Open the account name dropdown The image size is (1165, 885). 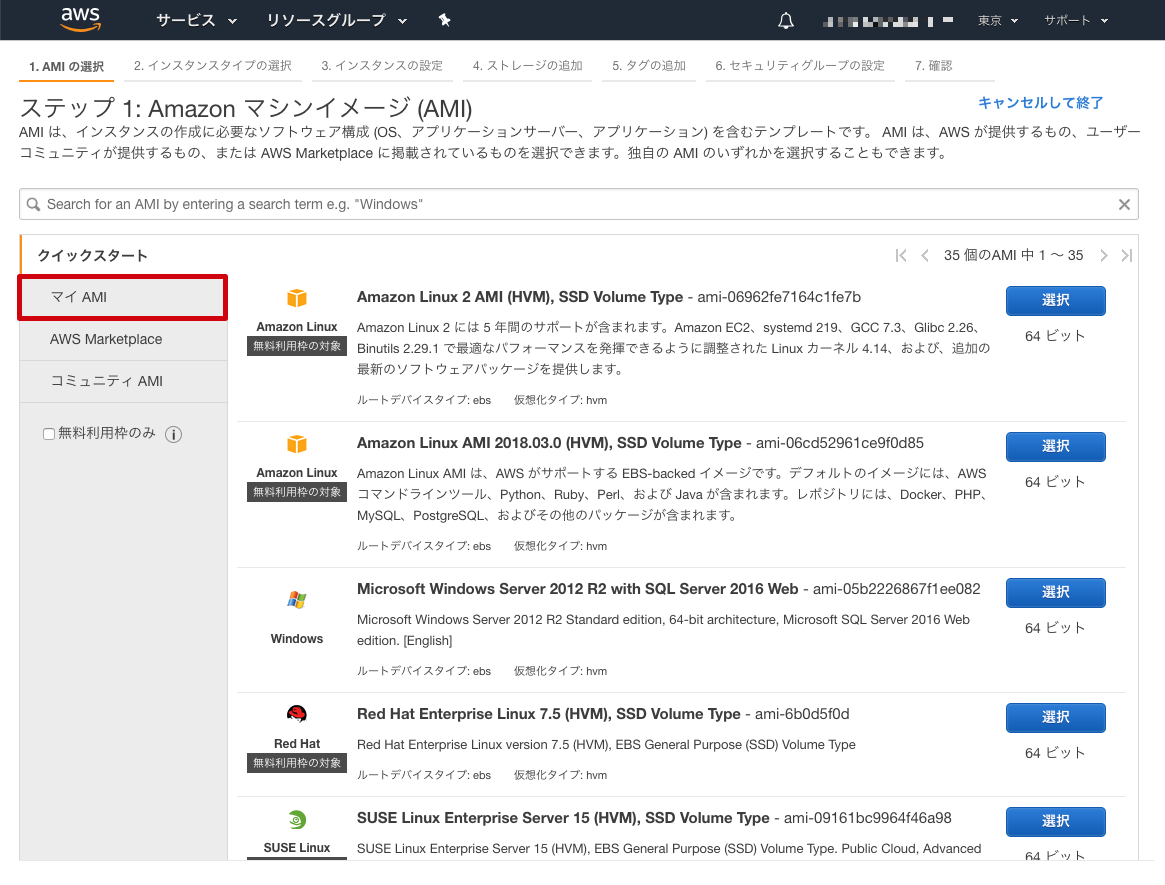pos(888,22)
